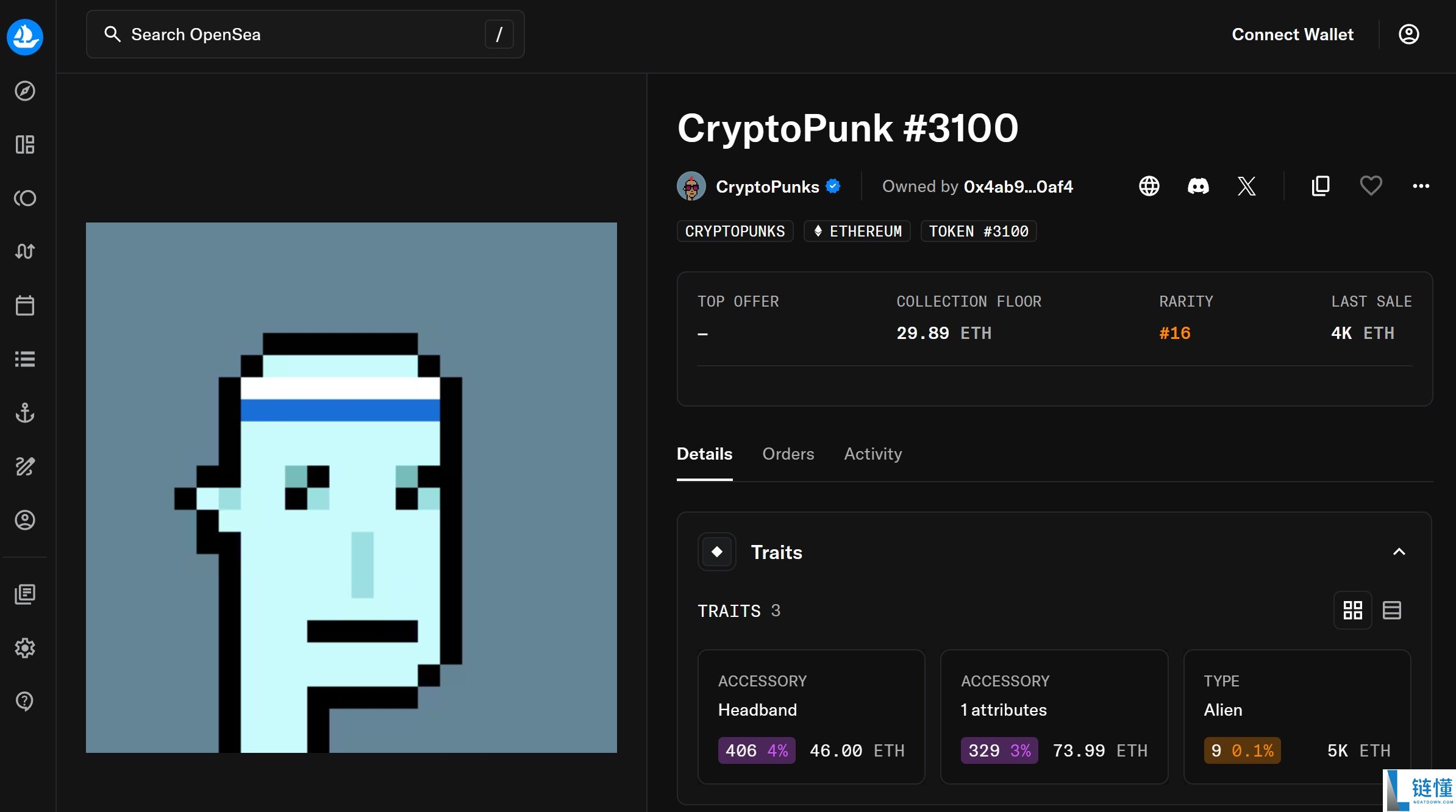Open the Headband accessory trait card
This screenshot has height=812, width=1456.
pos(812,717)
